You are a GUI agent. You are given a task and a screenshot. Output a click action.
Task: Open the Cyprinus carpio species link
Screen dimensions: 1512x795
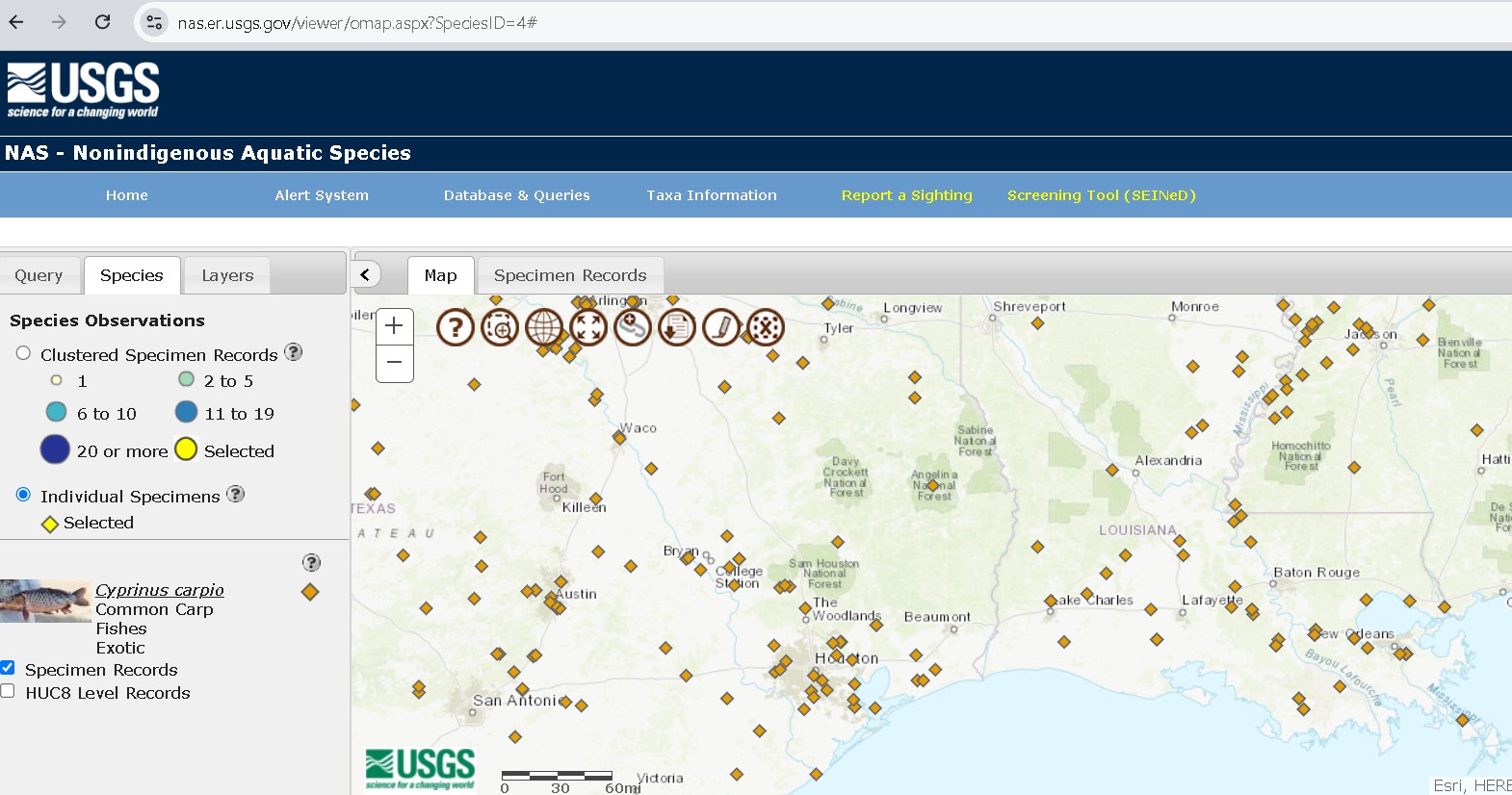(159, 590)
